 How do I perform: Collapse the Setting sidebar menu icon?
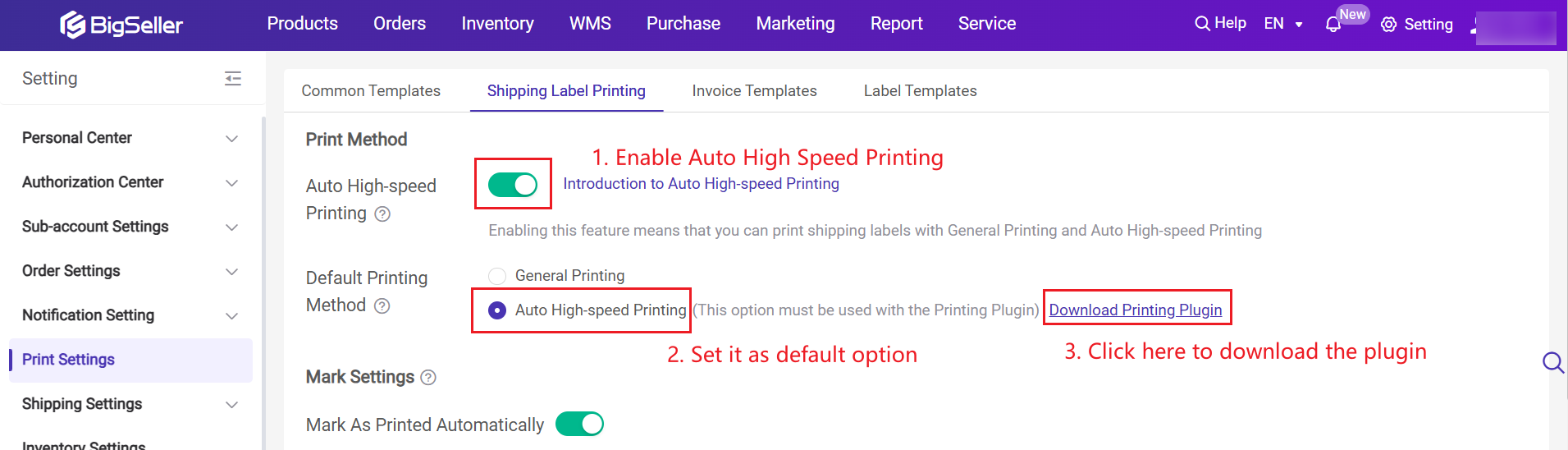point(233,79)
